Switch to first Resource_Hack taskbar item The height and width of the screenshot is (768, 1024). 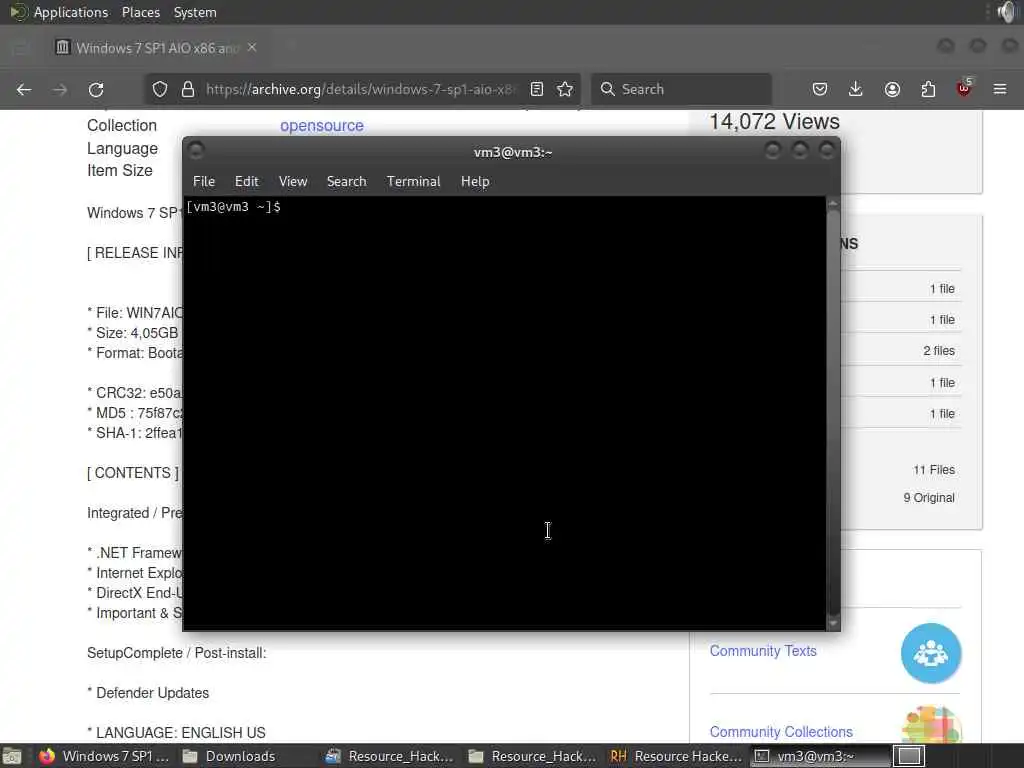point(389,756)
